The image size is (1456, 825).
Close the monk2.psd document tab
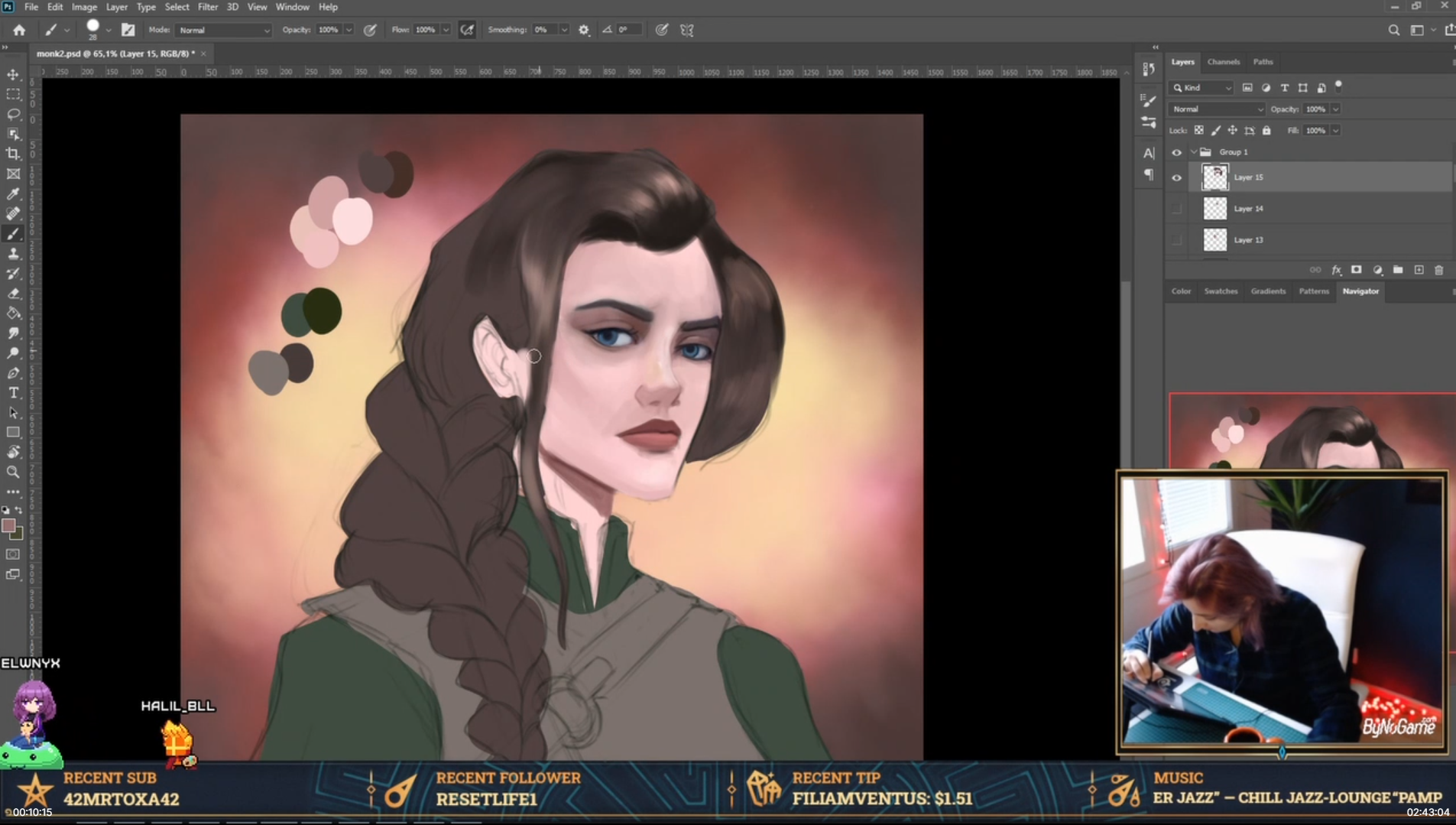pos(203,54)
